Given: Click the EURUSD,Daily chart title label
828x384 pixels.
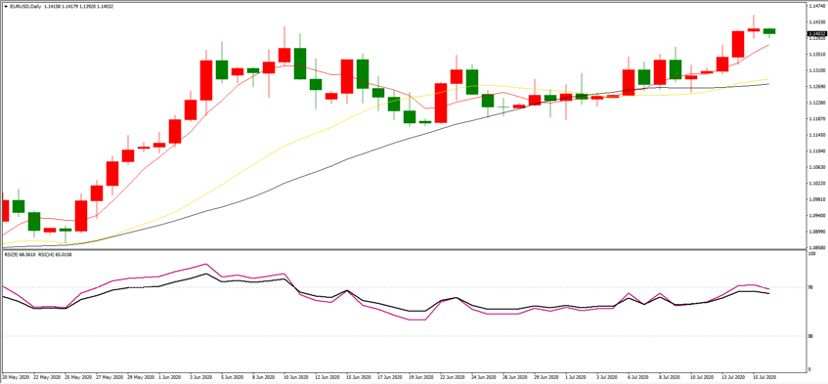Looking at the screenshot, I should (26, 6).
